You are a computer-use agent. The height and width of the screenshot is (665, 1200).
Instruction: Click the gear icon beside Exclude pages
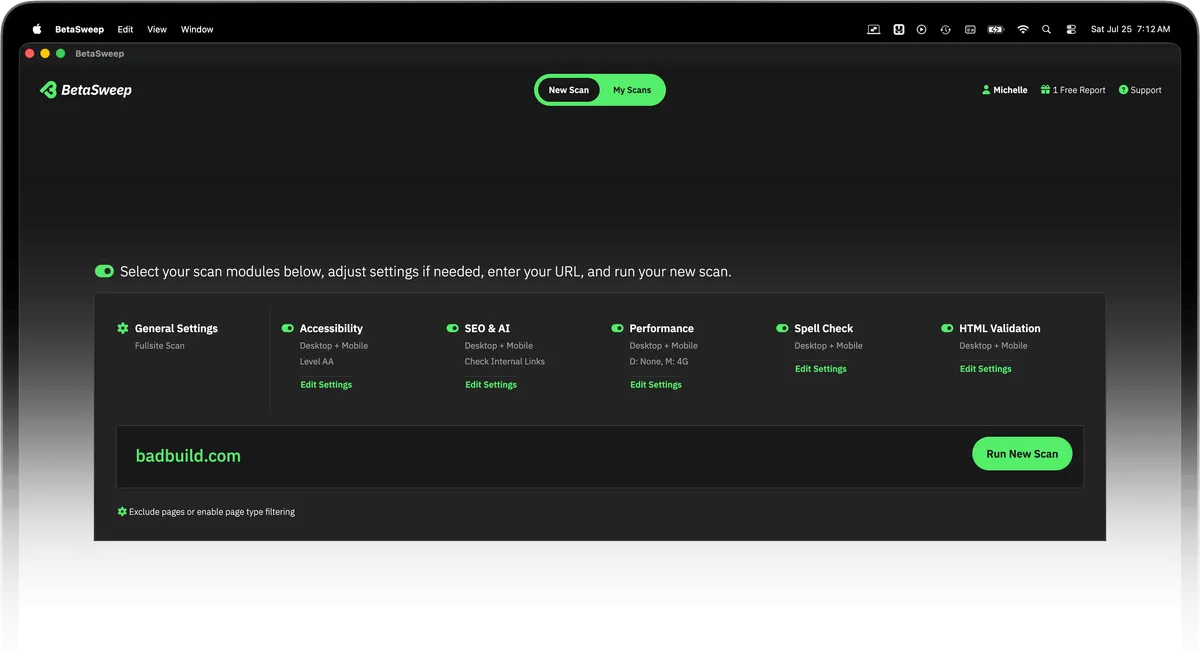coord(122,512)
